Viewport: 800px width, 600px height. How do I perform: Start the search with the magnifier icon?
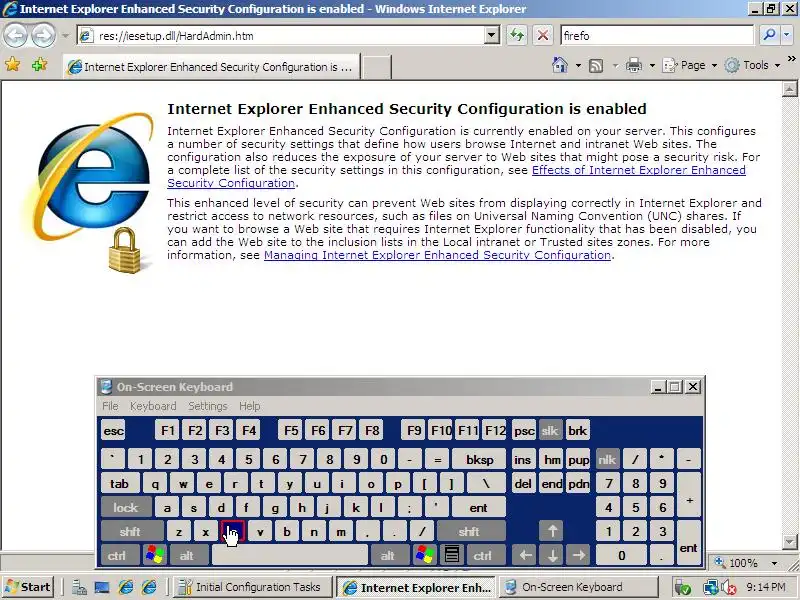(768, 35)
